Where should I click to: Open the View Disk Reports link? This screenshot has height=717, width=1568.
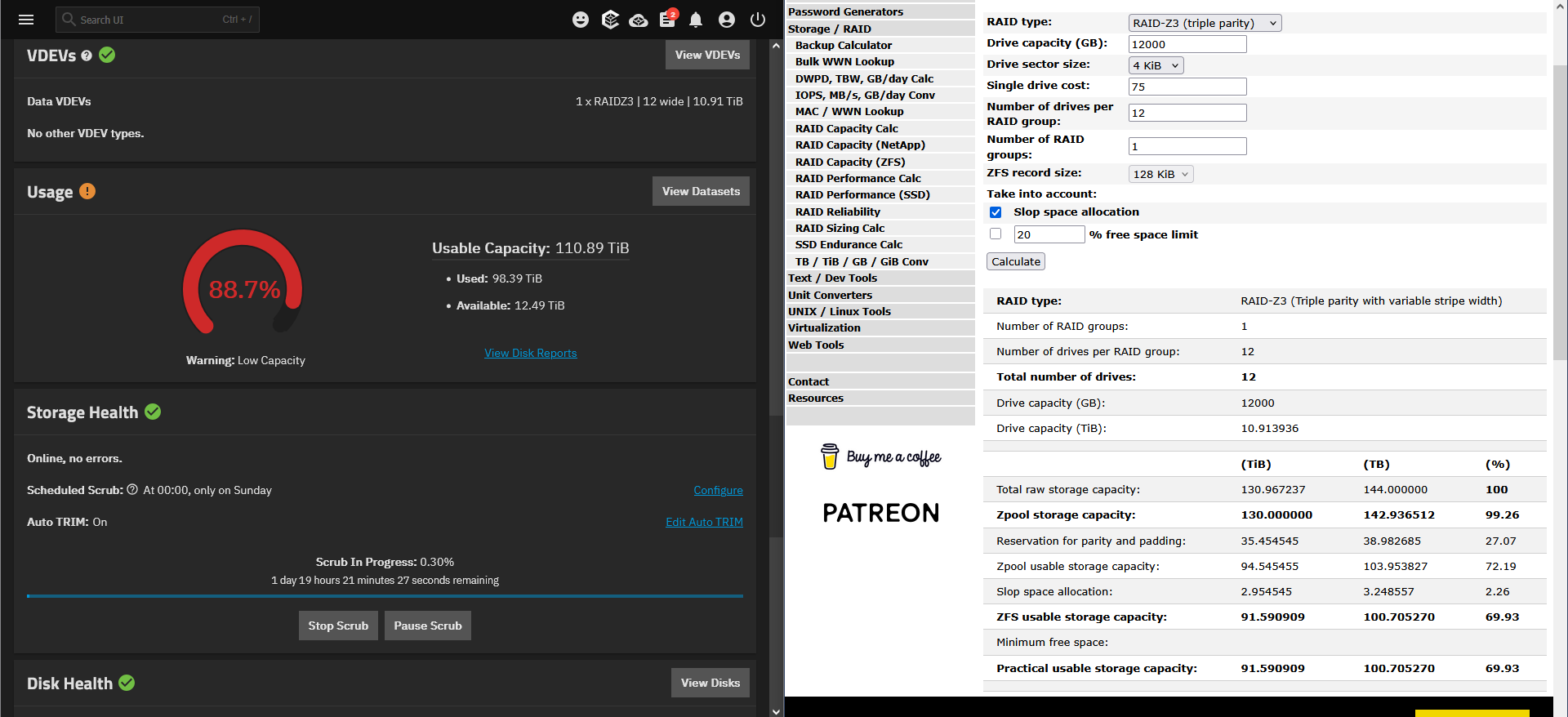(x=531, y=353)
